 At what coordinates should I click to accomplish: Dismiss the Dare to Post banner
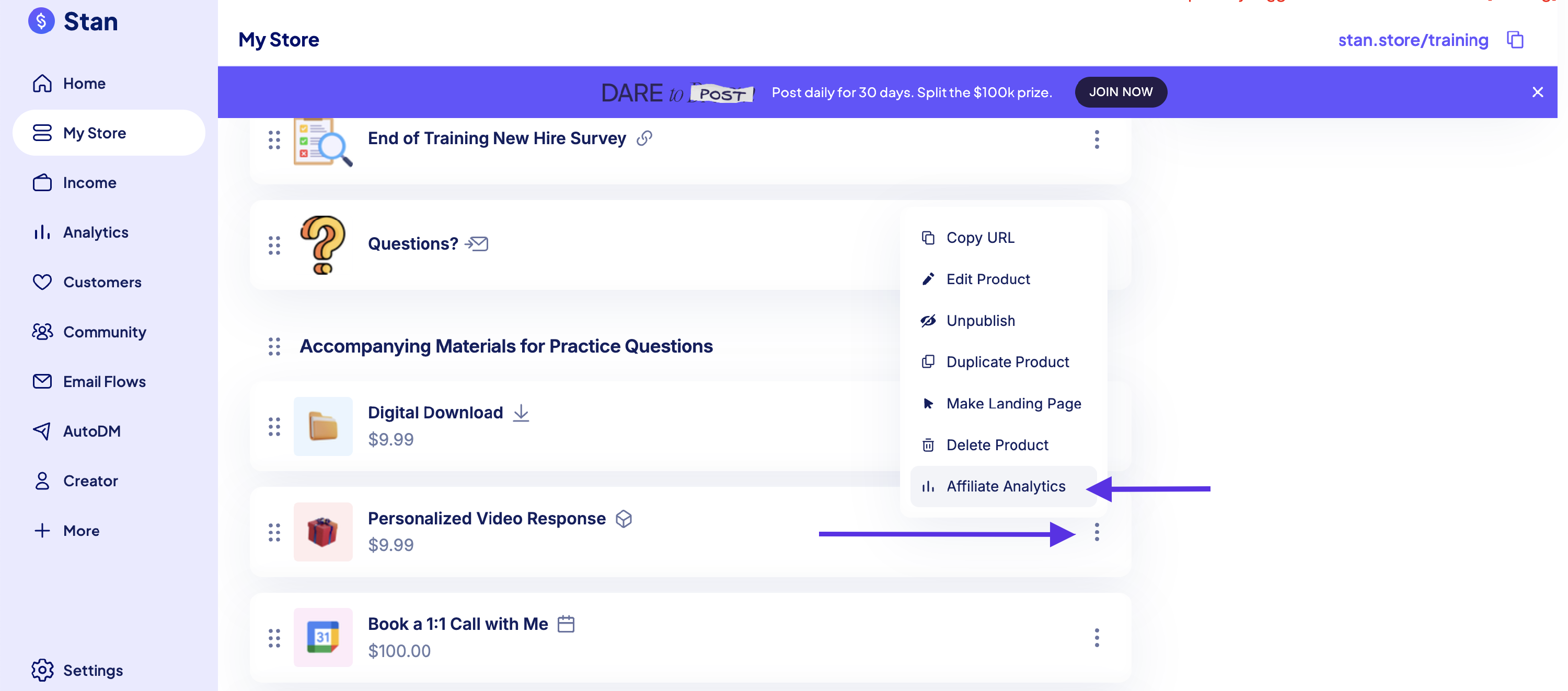pyautogui.click(x=1537, y=92)
